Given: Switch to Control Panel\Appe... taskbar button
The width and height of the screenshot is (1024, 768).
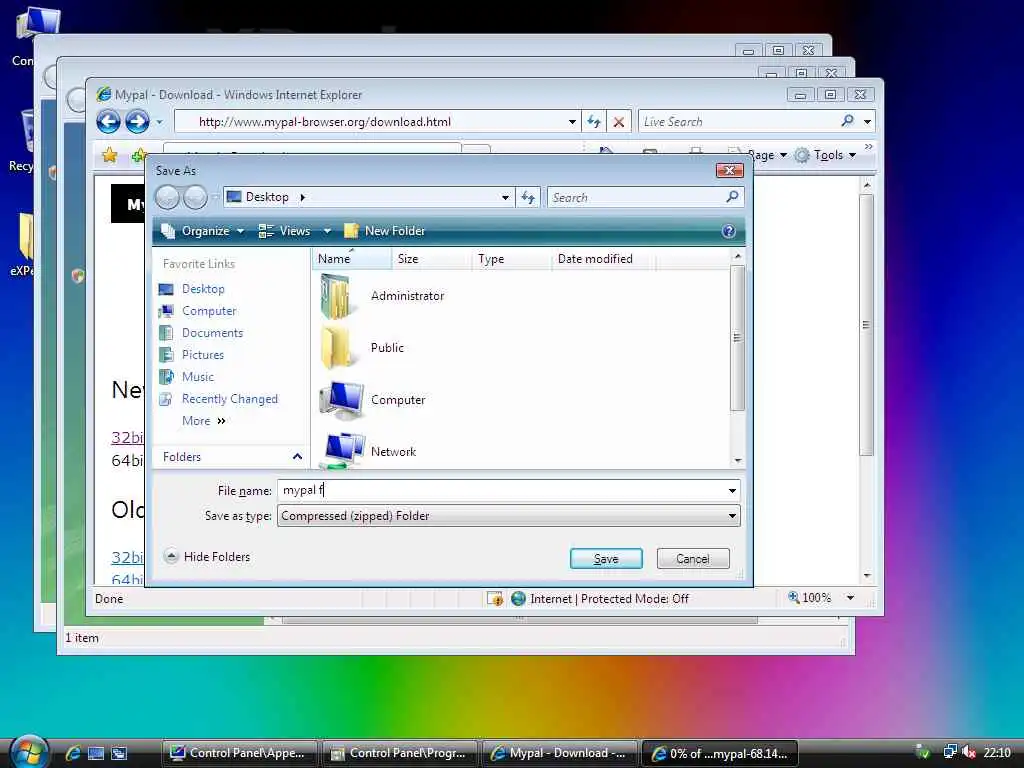Looking at the screenshot, I should (x=239, y=753).
